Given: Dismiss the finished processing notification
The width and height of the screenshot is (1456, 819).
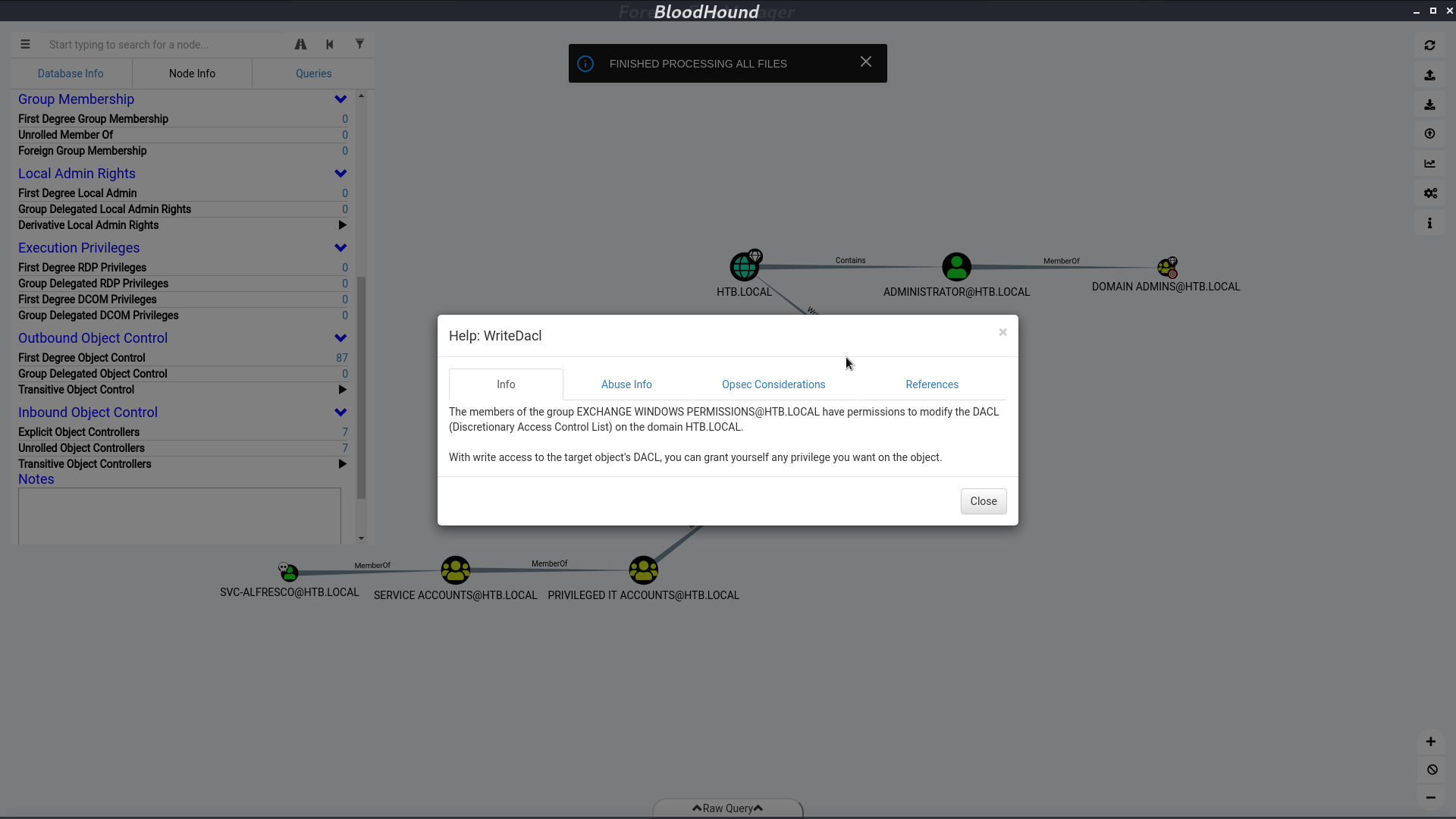Looking at the screenshot, I should 866,62.
